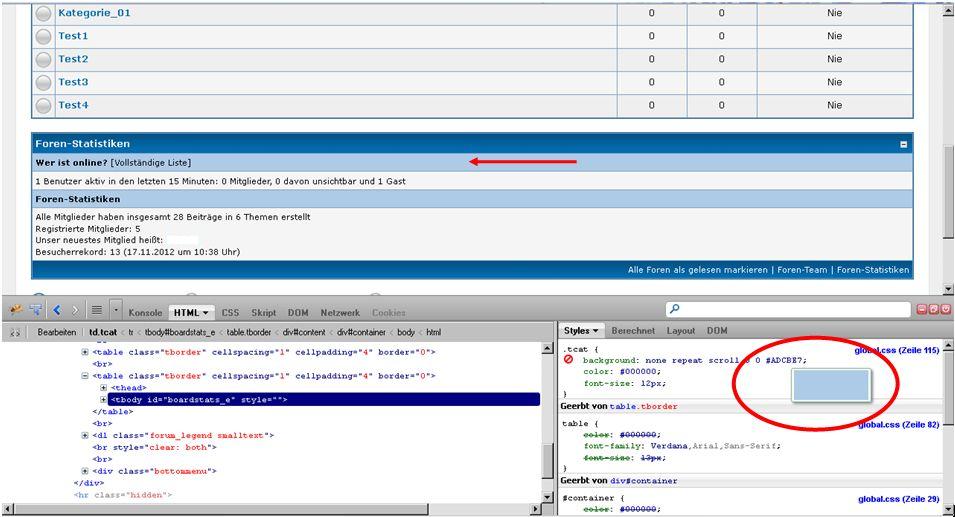Open the side panel DOM tab
Screen dimensions: 955x517
717,331
